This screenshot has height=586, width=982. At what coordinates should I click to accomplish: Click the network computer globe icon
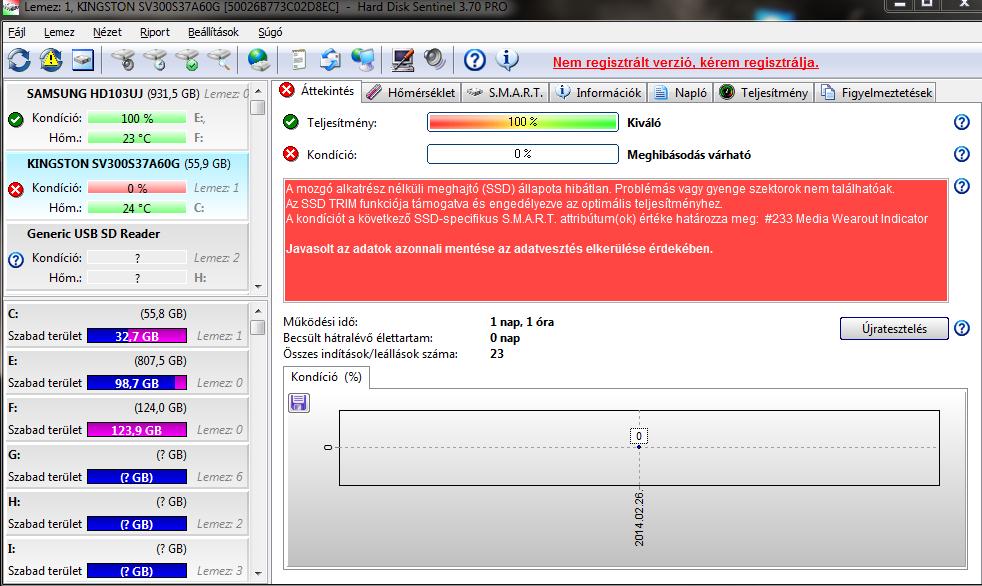click(x=363, y=60)
